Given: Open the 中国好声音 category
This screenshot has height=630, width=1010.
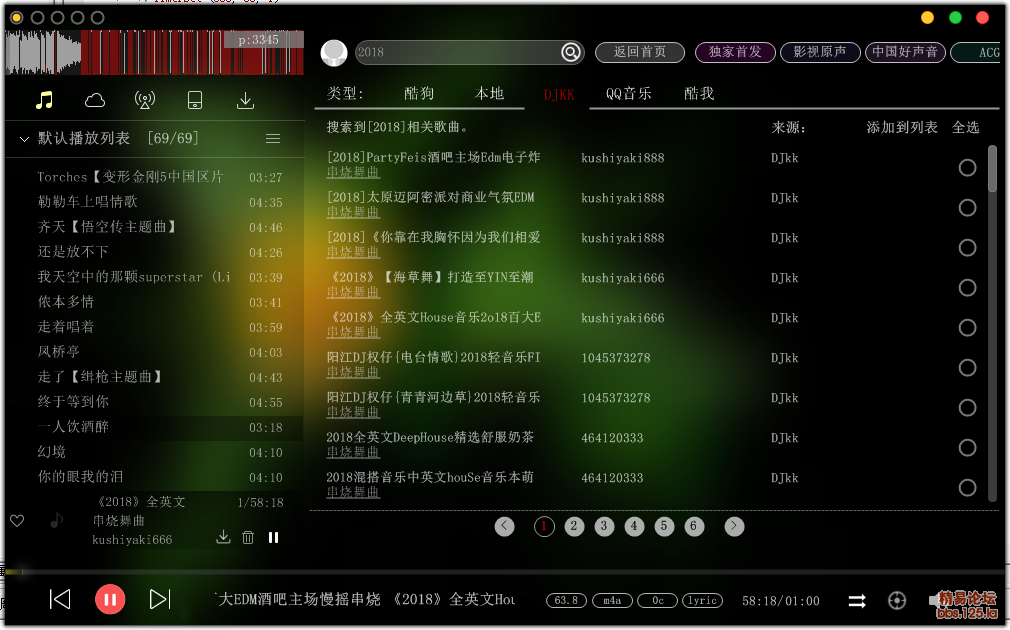Looking at the screenshot, I should coord(905,52).
